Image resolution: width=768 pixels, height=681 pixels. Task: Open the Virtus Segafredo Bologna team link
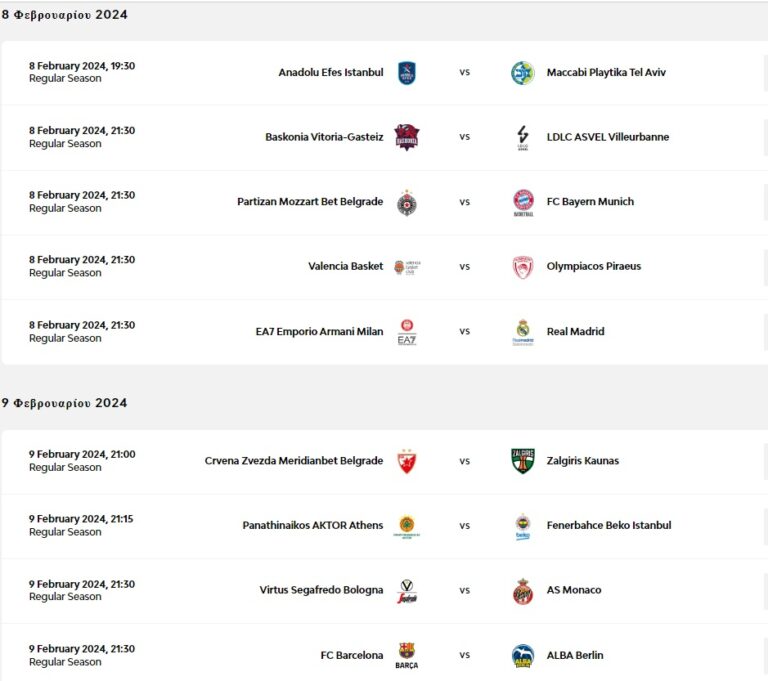click(x=321, y=590)
